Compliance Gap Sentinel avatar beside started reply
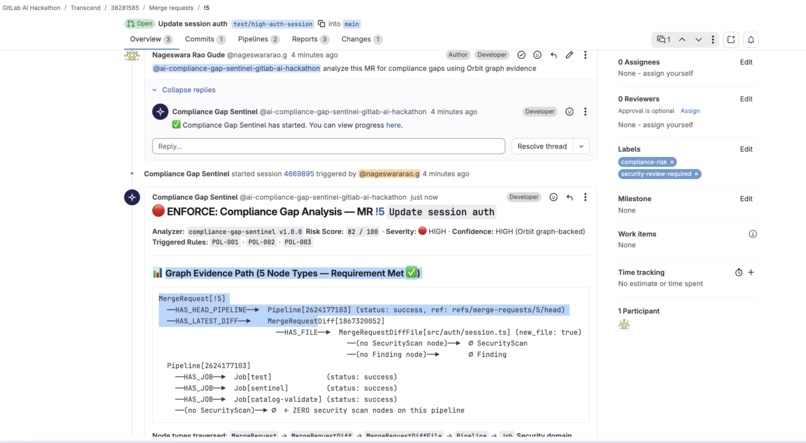The width and height of the screenshot is (806, 443). coord(160,112)
